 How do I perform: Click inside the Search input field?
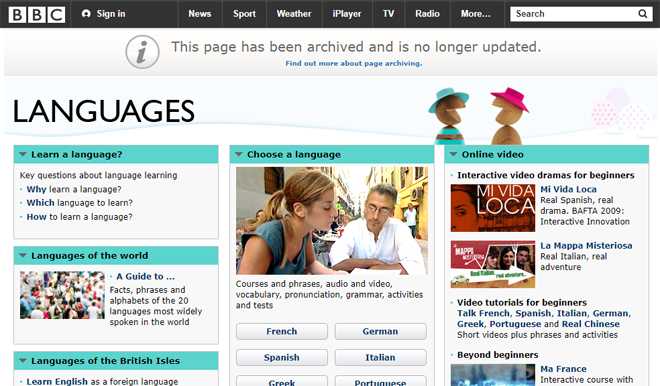[x=573, y=14]
